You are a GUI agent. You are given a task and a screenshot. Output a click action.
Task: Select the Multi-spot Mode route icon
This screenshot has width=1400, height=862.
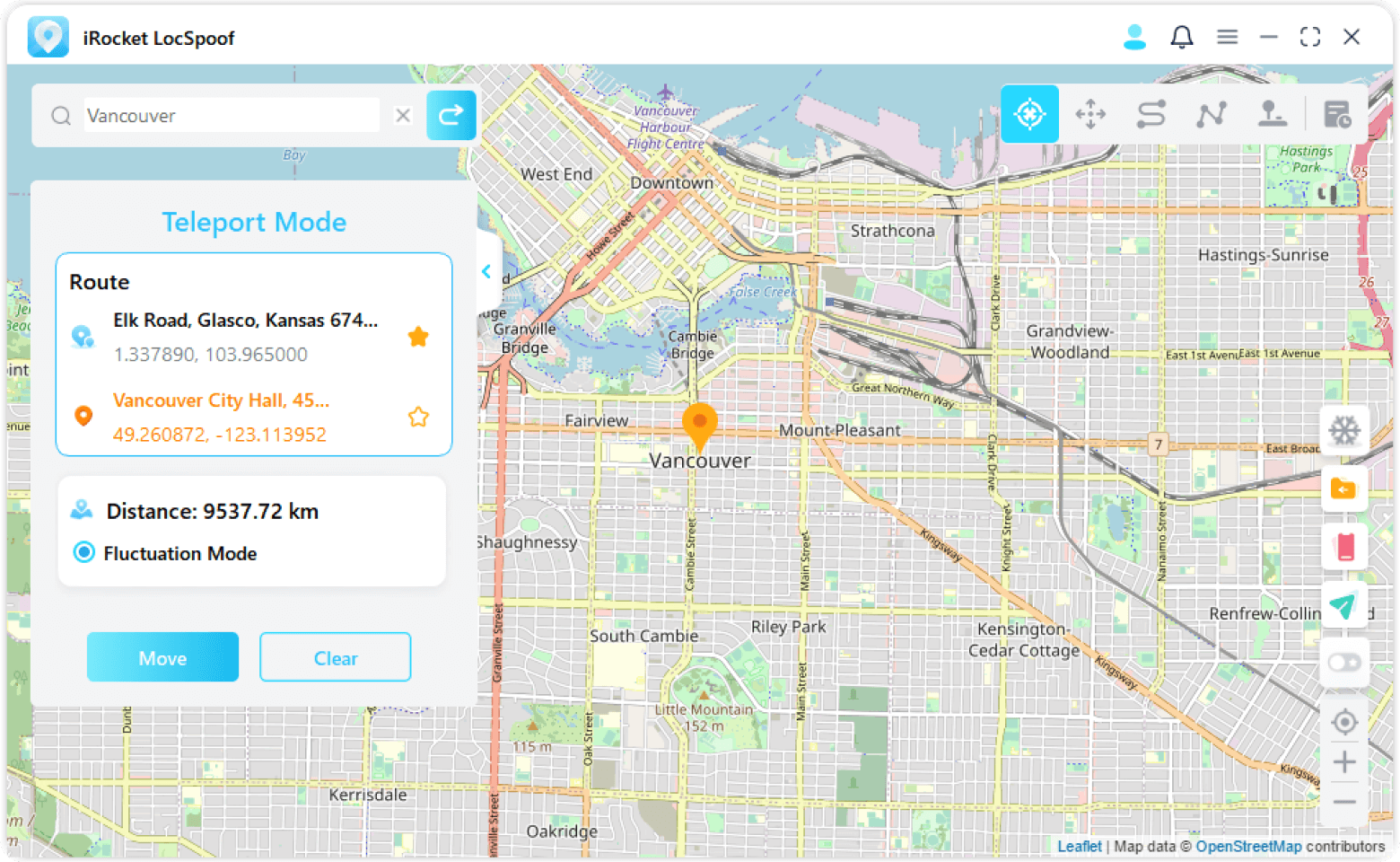[1212, 114]
